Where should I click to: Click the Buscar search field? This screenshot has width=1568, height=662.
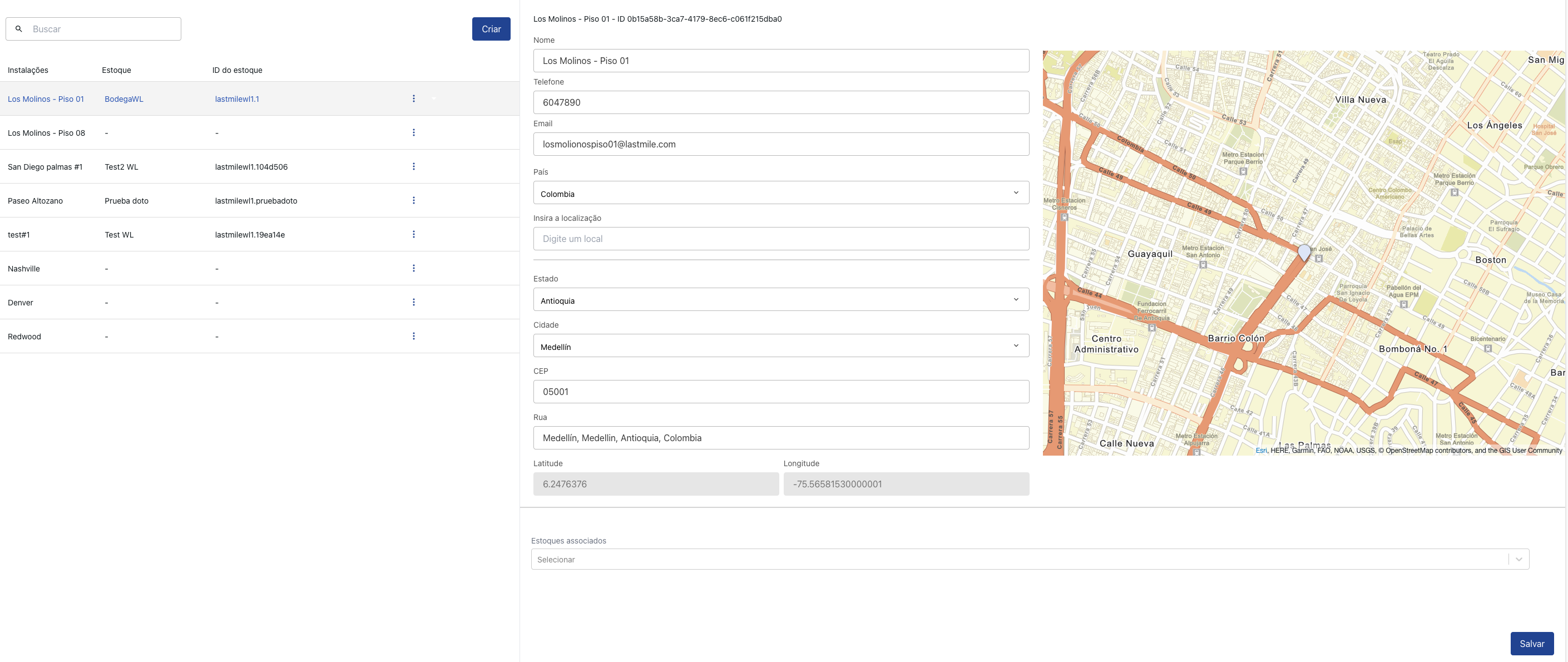point(103,29)
